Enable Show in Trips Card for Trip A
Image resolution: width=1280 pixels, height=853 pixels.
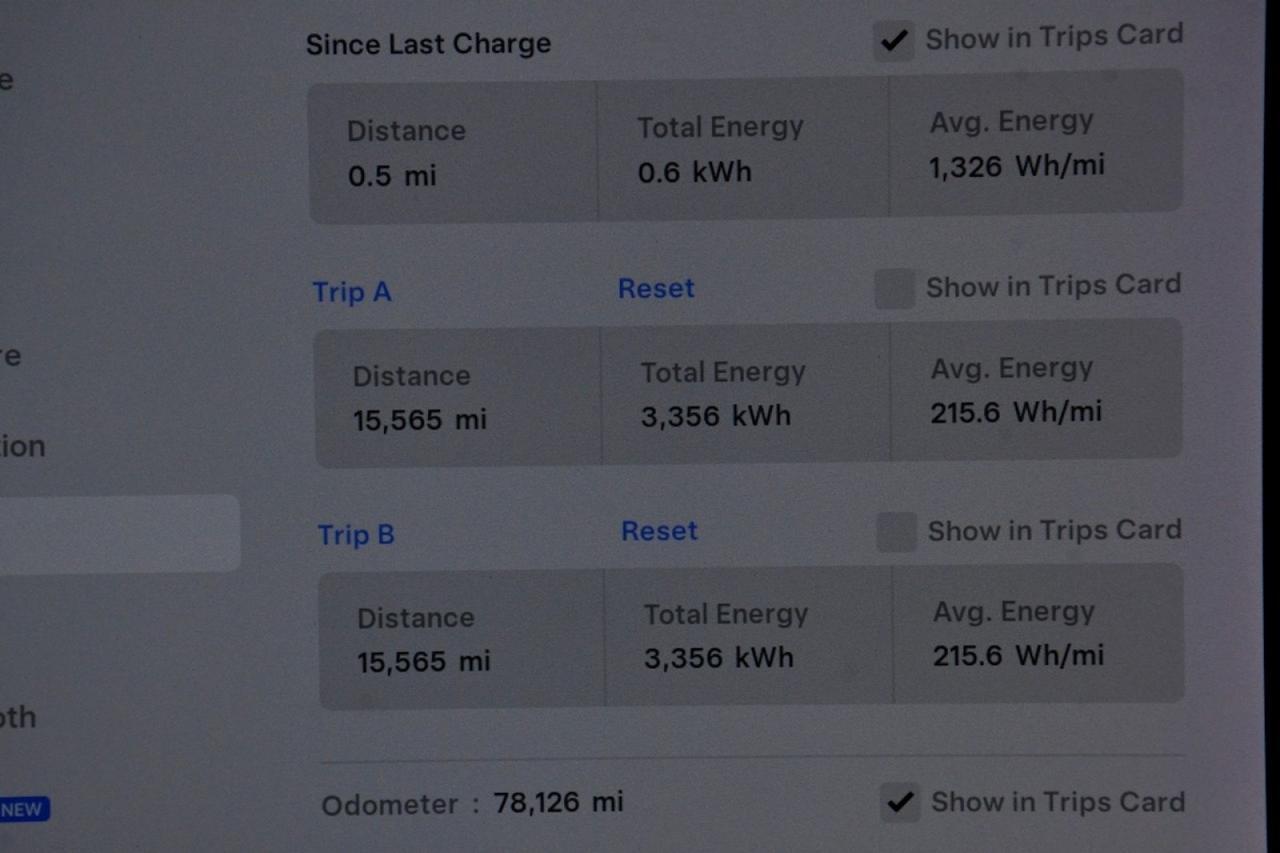(893, 289)
